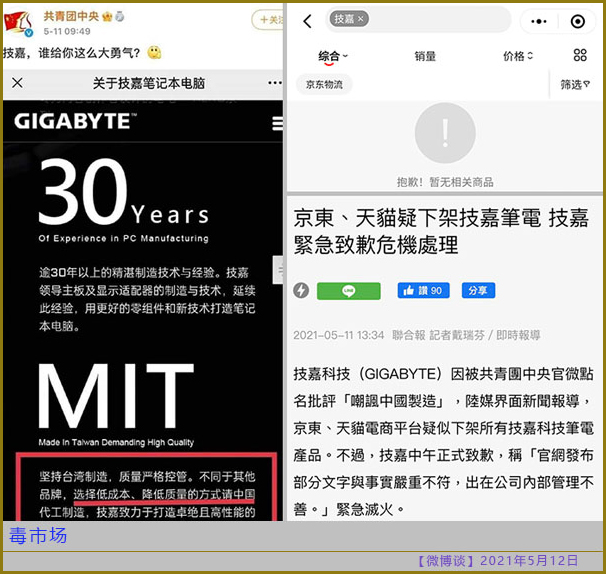Click the post text 技嘉，谁给你这么大勇气？
Viewport: 606px width, 574px height.
[72, 53]
